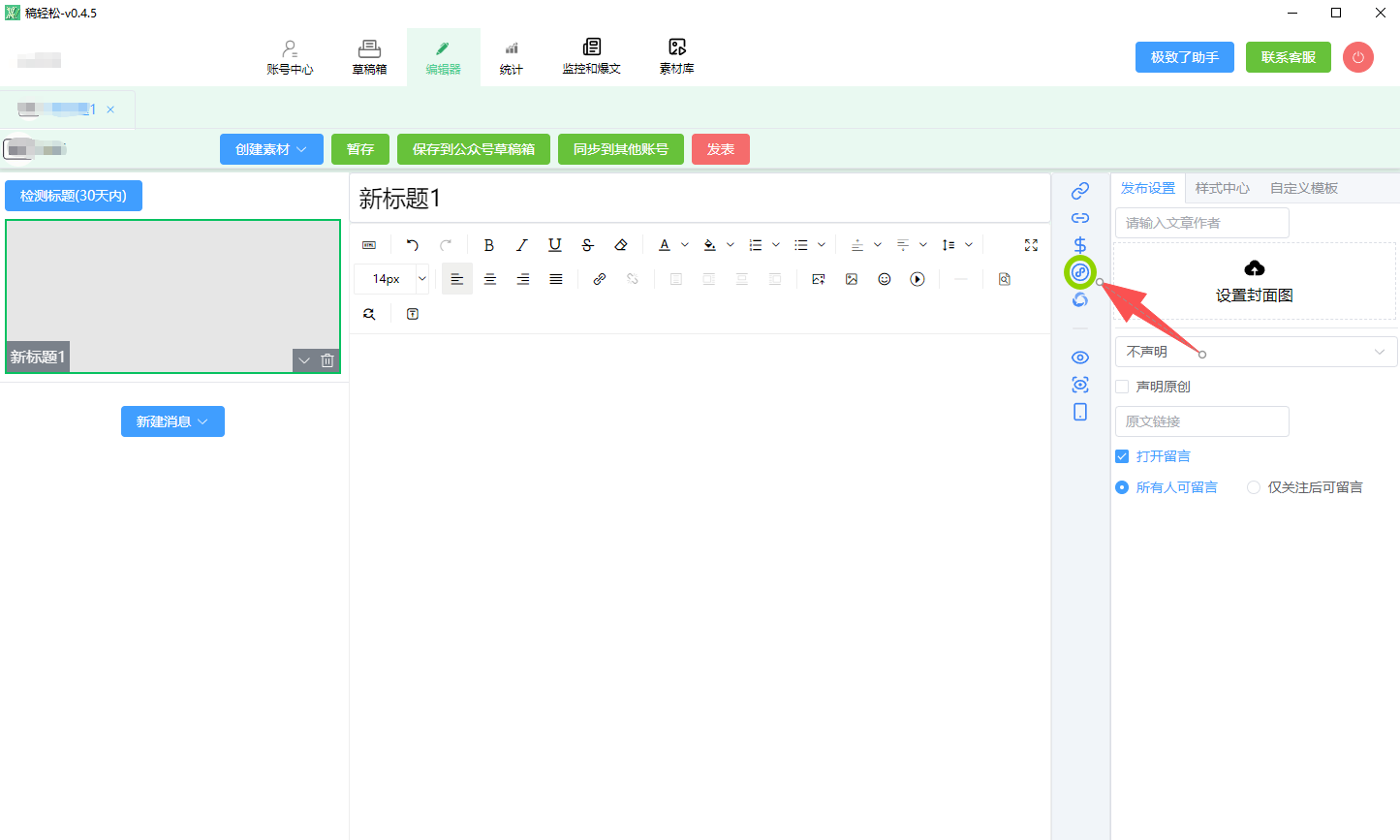Center-align the text
Viewport: 1400px width, 840px height.
490,279
